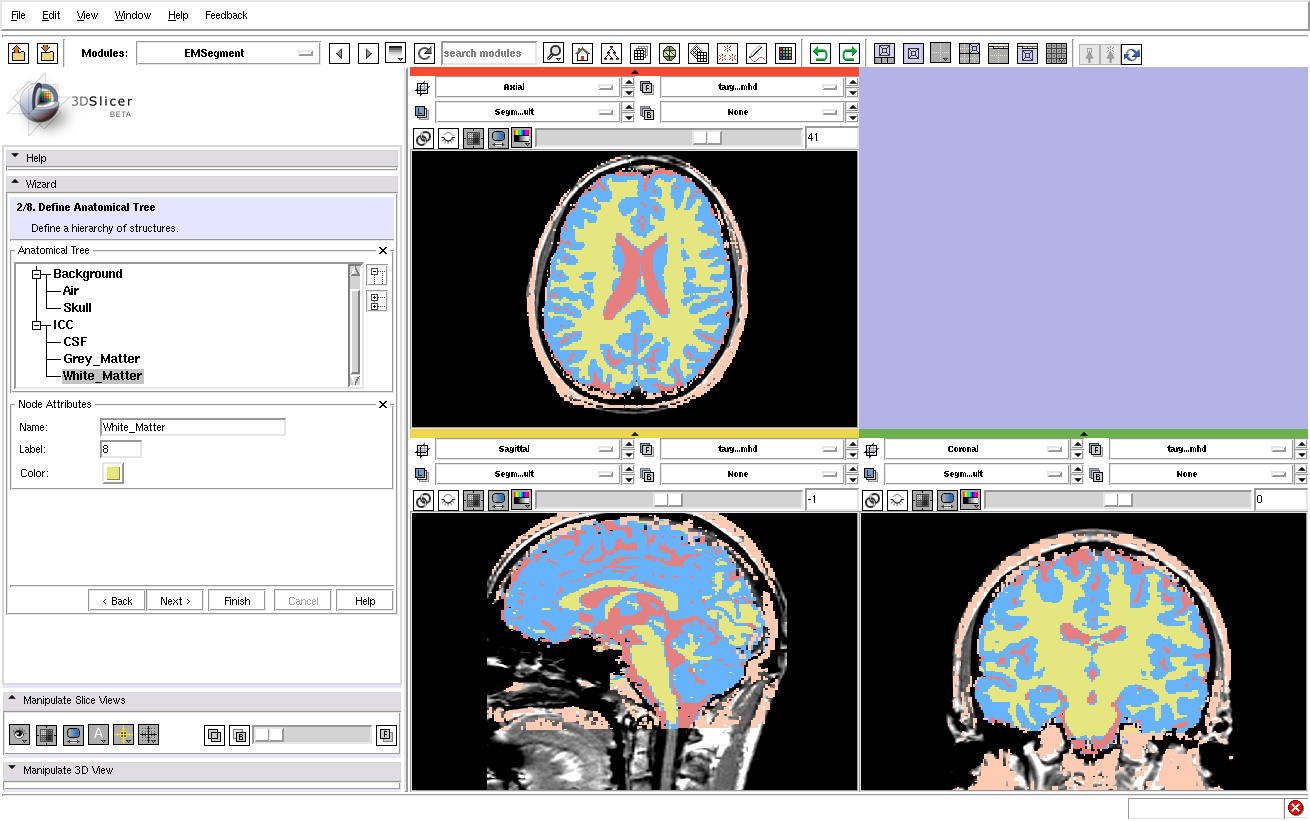The image size is (1310, 821).
Task: Toggle slice visibility eye in Manipulate Slice Views
Action: pyautogui.click(x=19, y=736)
